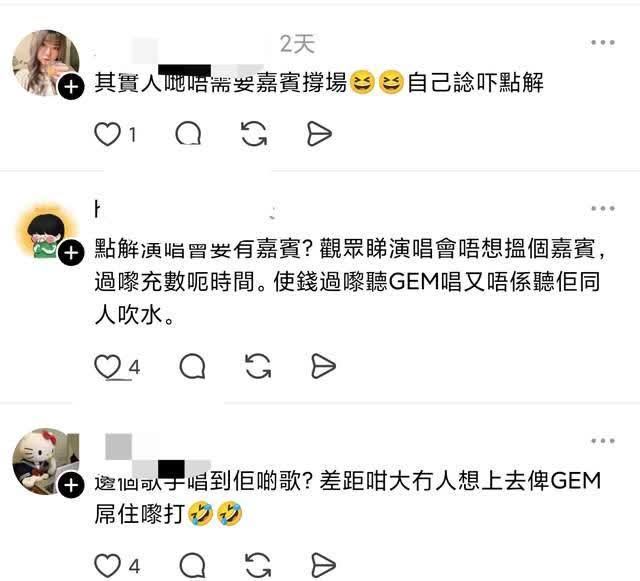640x581 pixels.
Task: Follow the Hello Kitty user via plus badge
Action: point(71,485)
